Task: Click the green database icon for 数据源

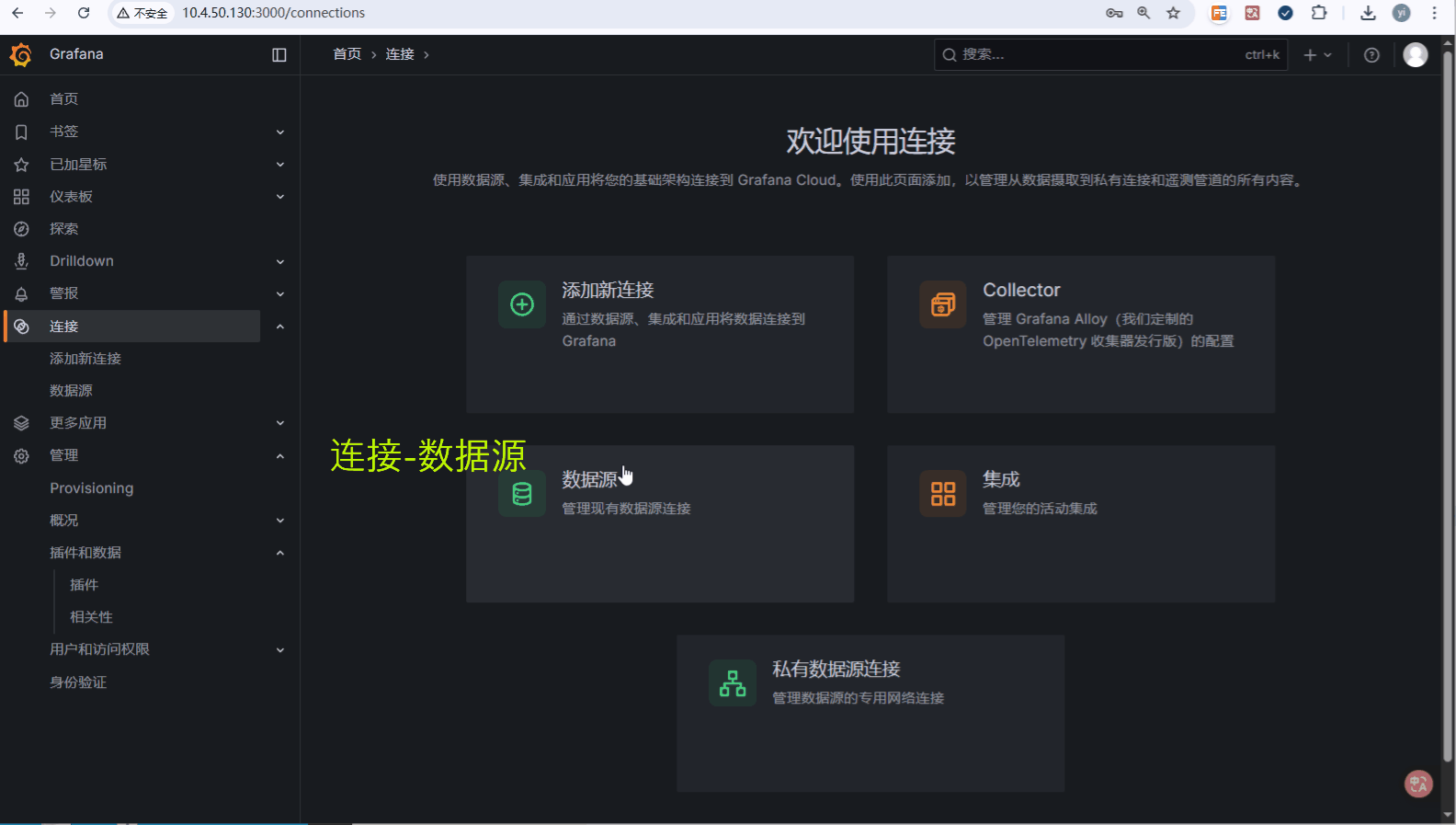Action: click(x=522, y=494)
